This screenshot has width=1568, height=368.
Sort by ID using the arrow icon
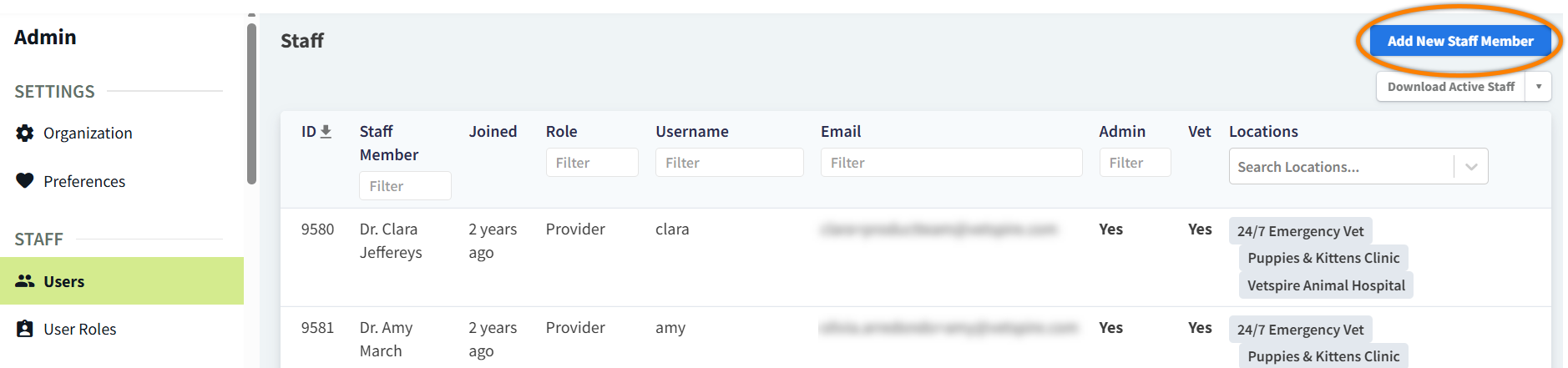click(326, 132)
